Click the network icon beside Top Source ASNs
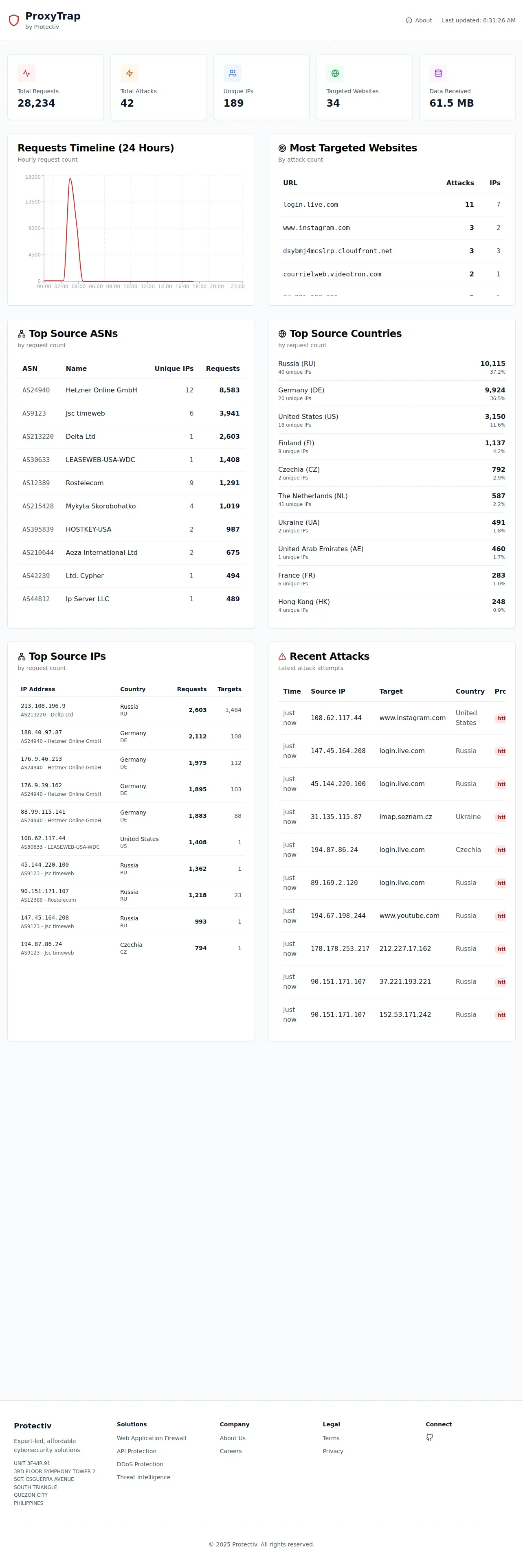Image resolution: width=523 pixels, height=1568 pixels. tap(21, 333)
